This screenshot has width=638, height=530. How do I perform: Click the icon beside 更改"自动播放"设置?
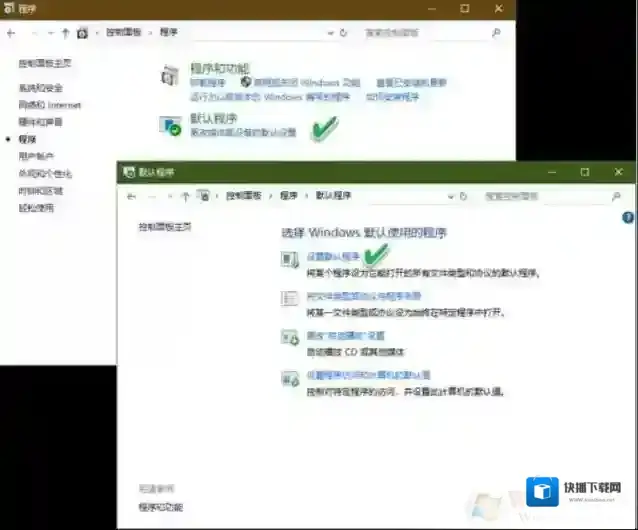tap(290, 338)
